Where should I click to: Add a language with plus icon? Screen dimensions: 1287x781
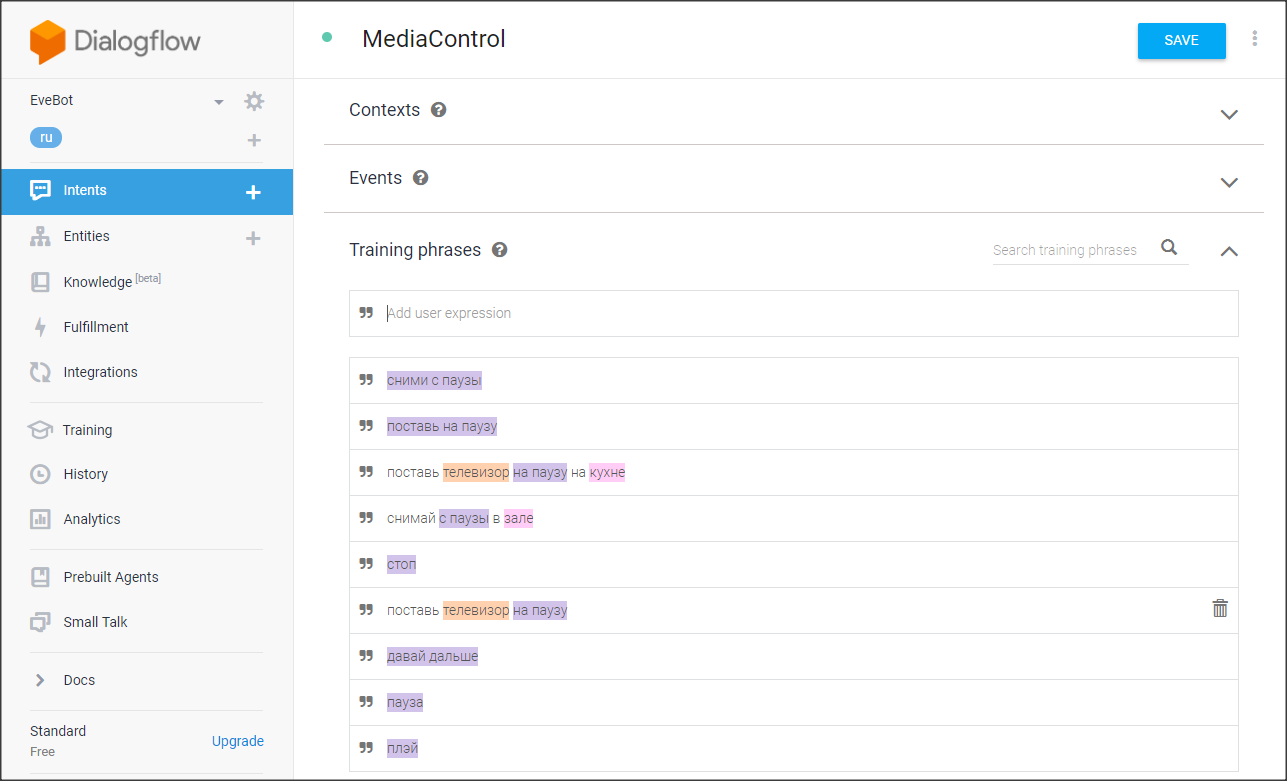click(x=254, y=140)
